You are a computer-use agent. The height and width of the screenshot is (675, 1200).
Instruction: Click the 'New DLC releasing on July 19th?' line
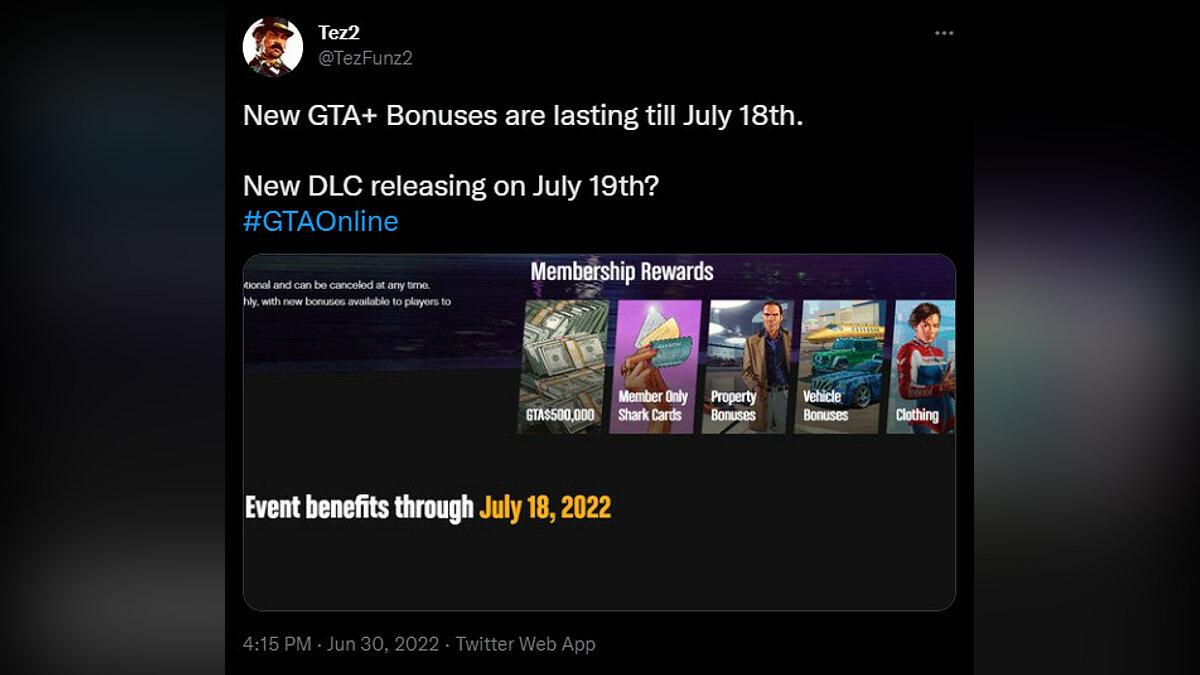pos(451,186)
